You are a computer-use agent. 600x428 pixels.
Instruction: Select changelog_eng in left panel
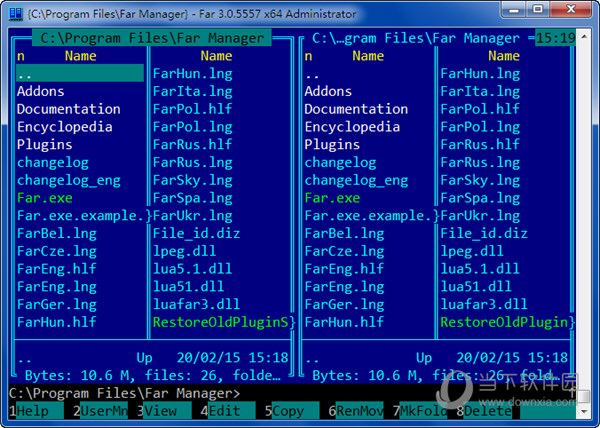(x=68, y=180)
